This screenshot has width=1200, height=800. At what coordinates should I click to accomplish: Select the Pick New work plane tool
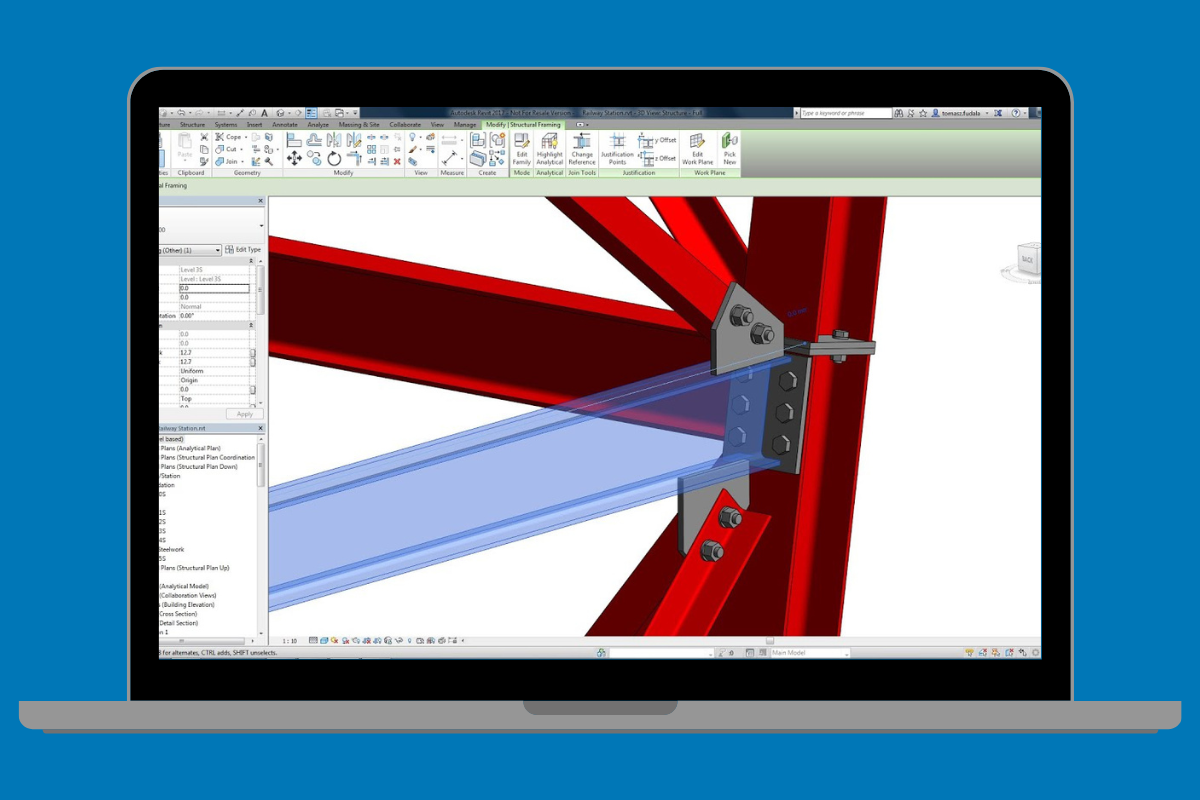pyautogui.click(x=730, y=150)
